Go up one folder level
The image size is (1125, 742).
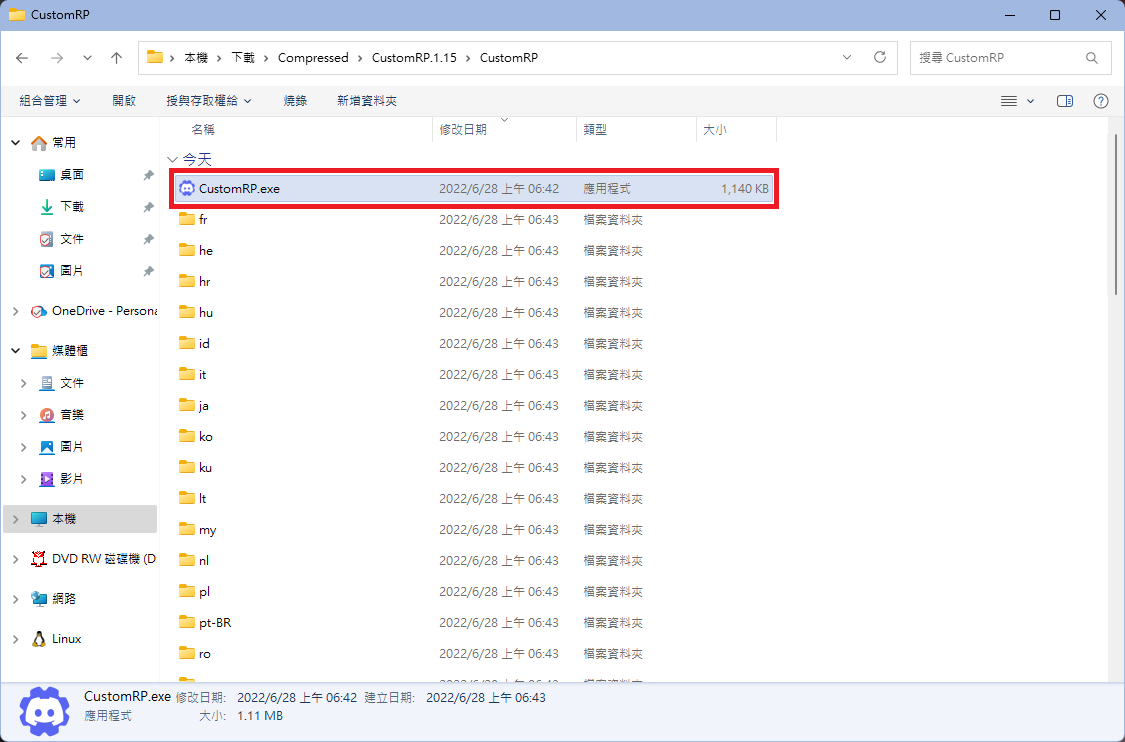[116, 58]
